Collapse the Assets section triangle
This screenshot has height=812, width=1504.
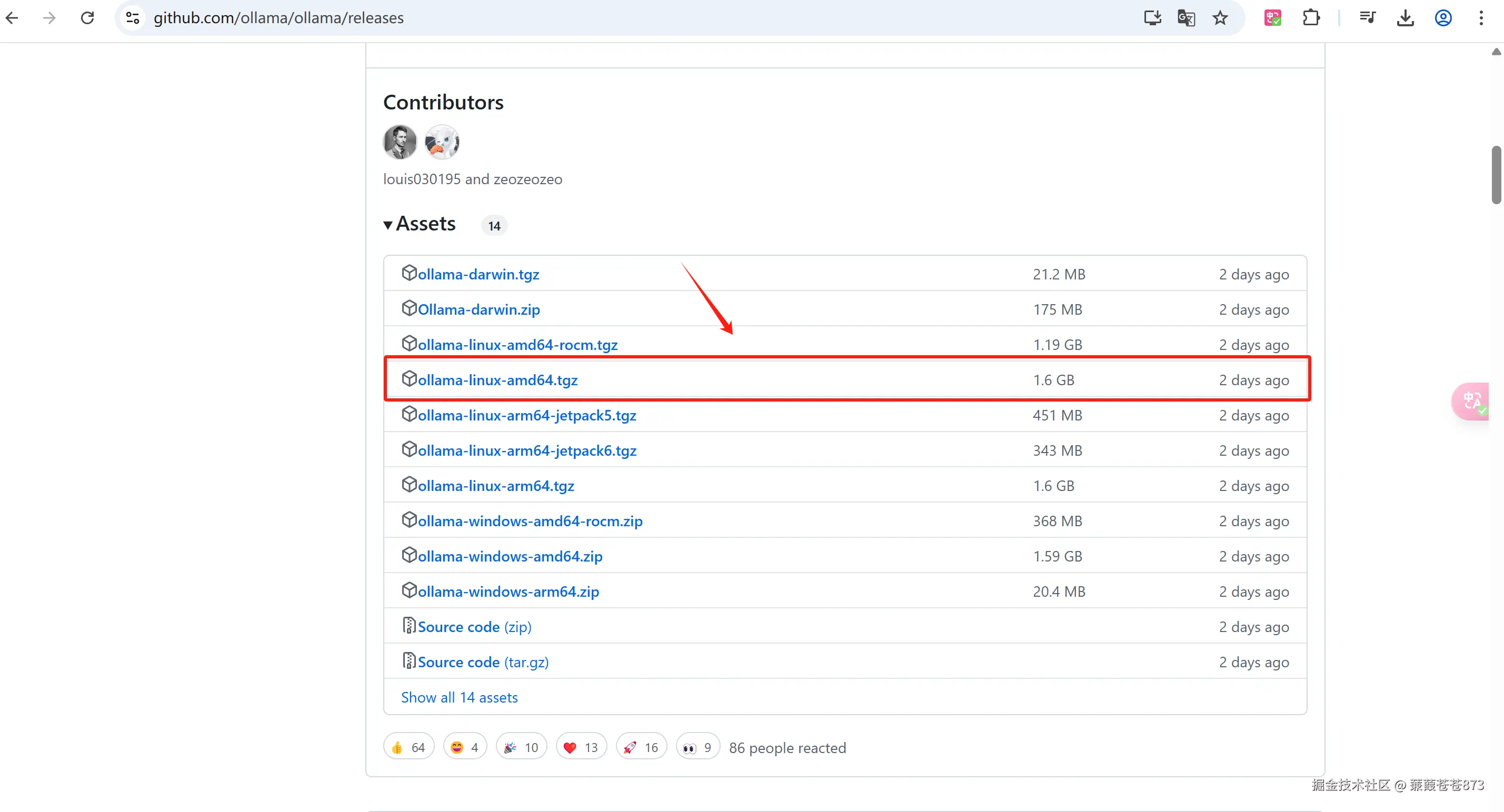point(387,225)
